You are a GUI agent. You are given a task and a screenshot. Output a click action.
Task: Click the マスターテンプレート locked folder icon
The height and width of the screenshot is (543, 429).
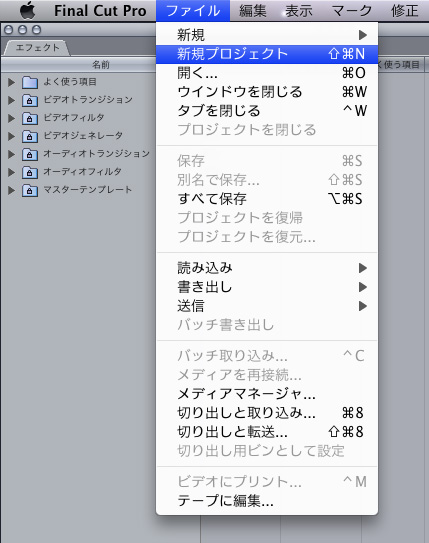pos(30,190)
